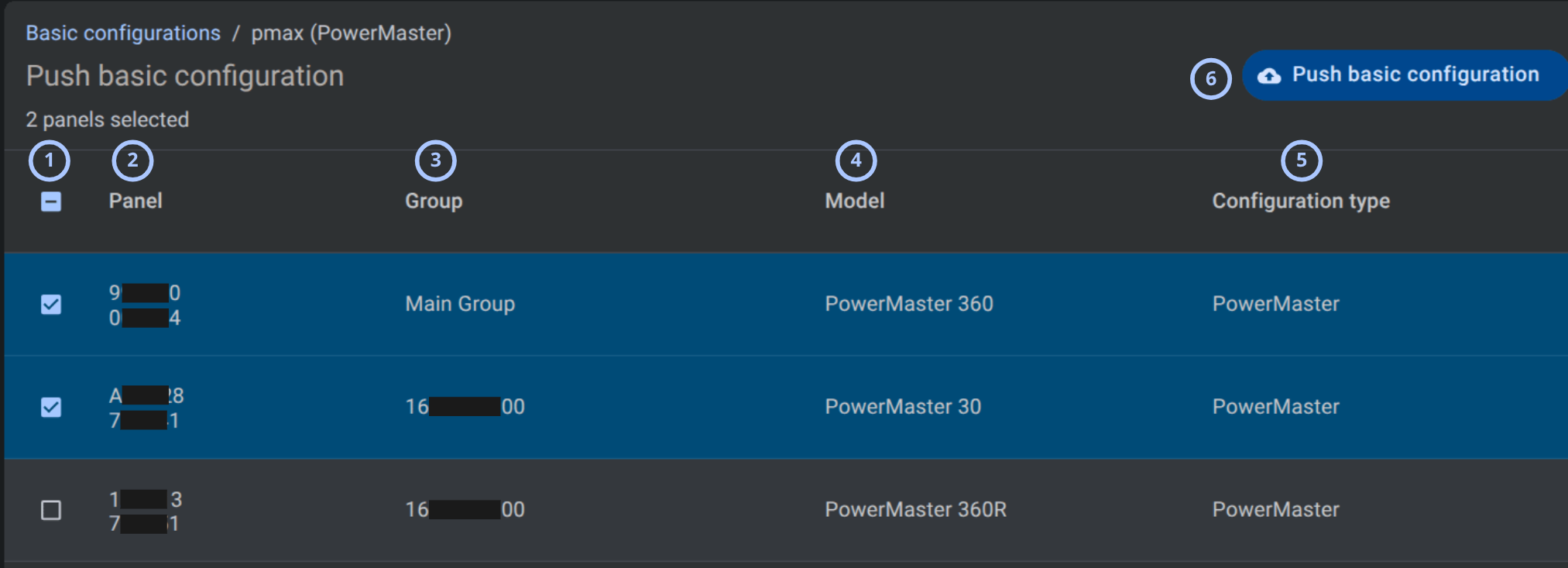Click annotation marker number 1
The height and width of the screenshot is (568, 1568).
tap(50, 161)
